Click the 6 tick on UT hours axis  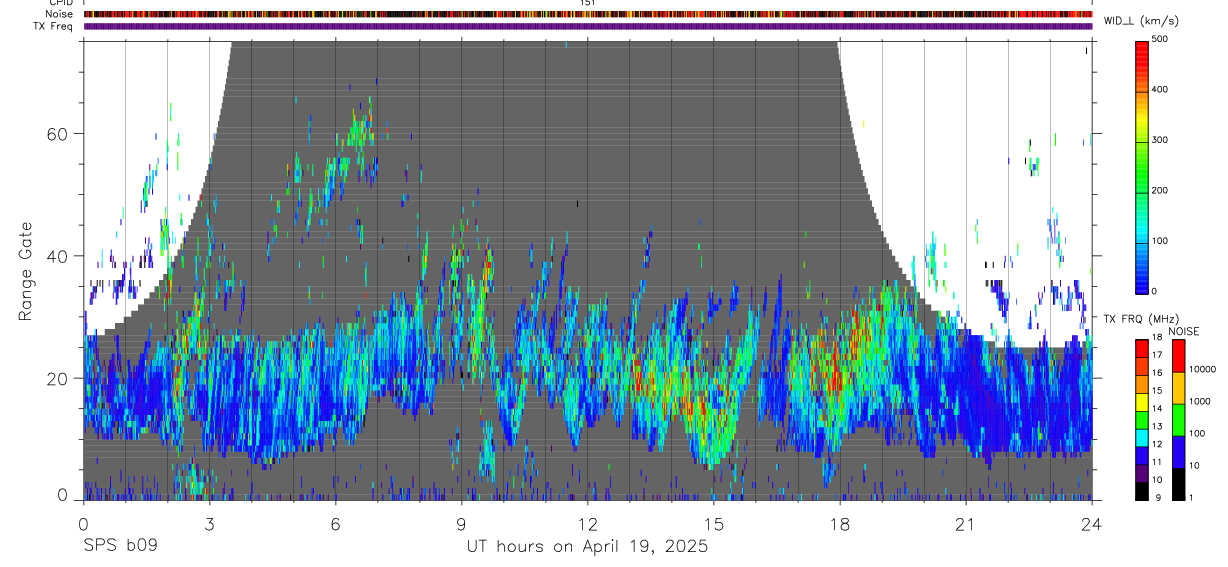coord(336,524)
